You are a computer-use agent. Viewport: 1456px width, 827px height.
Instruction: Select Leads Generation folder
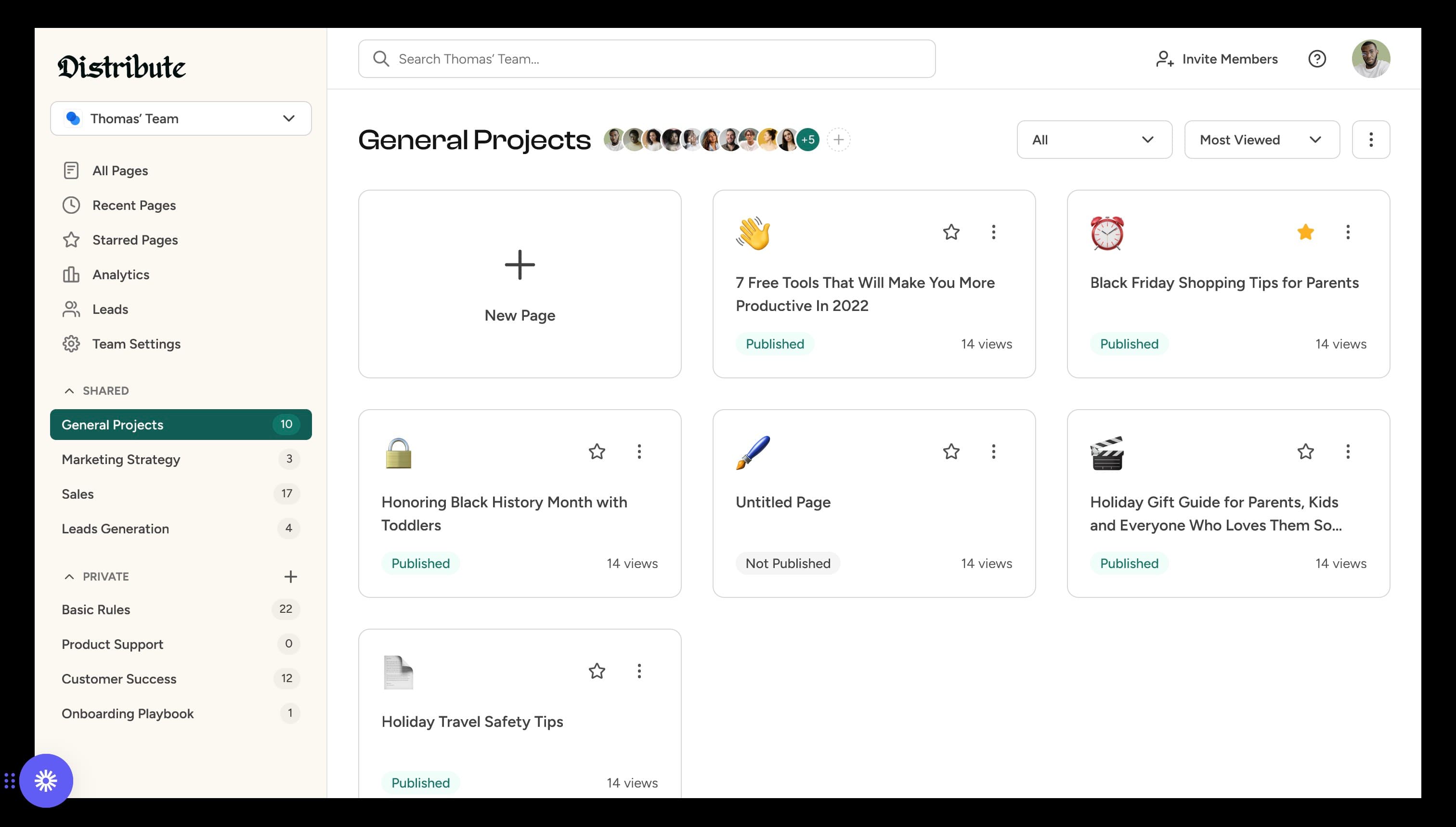[x=181, y=528]
